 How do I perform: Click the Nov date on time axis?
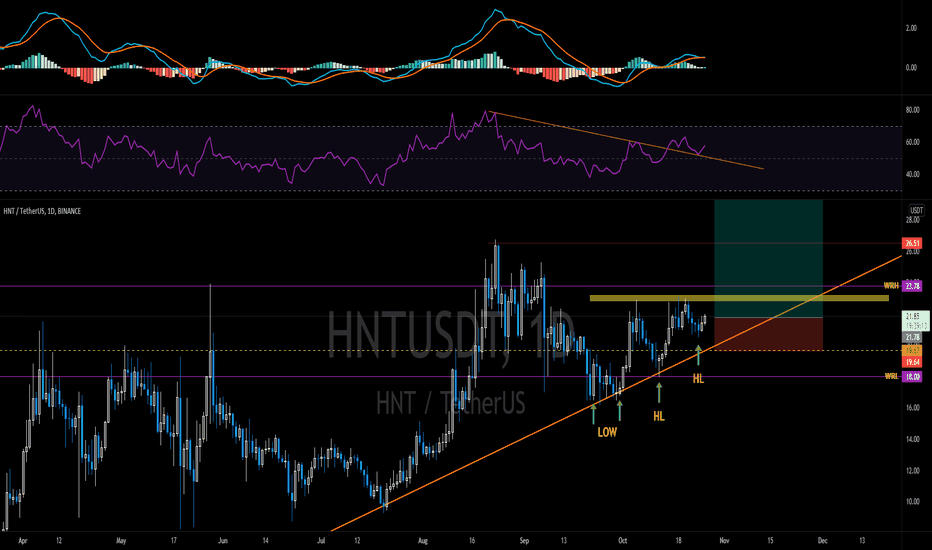pos(725,540)
